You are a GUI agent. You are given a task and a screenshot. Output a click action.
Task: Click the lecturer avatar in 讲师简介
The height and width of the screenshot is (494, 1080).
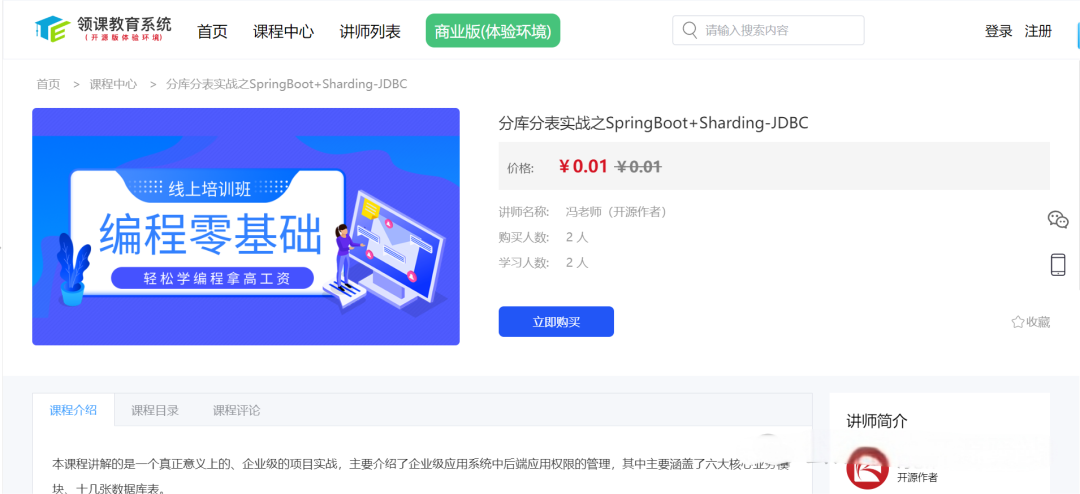tap(867, 468)
